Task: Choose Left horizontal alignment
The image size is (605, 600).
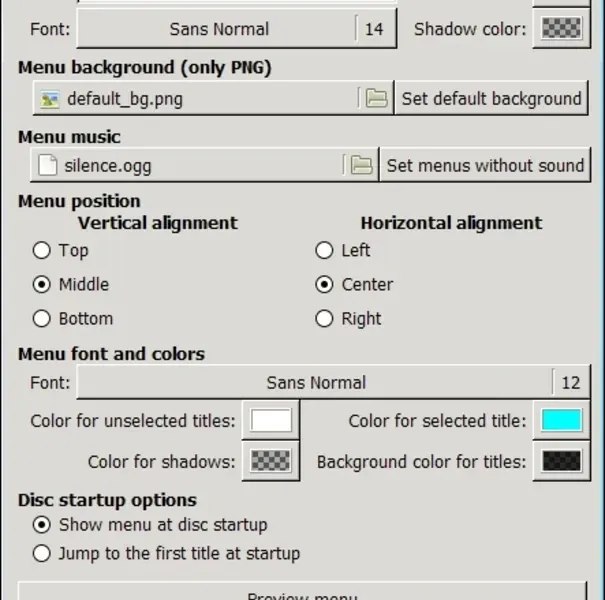Action: tap(324, 250)
